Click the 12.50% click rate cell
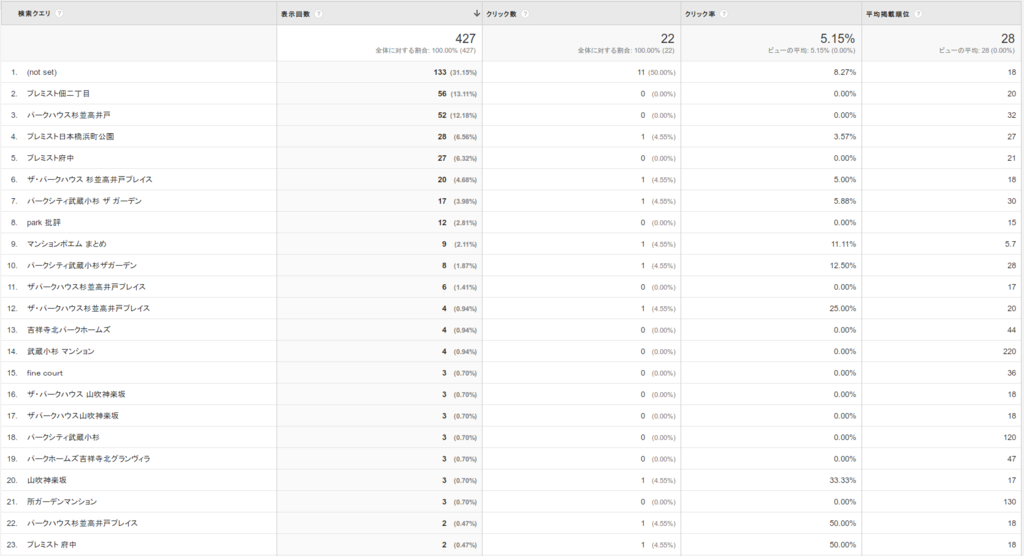The width and height of the screenshot is (1024, 556). tap(843, 265)
